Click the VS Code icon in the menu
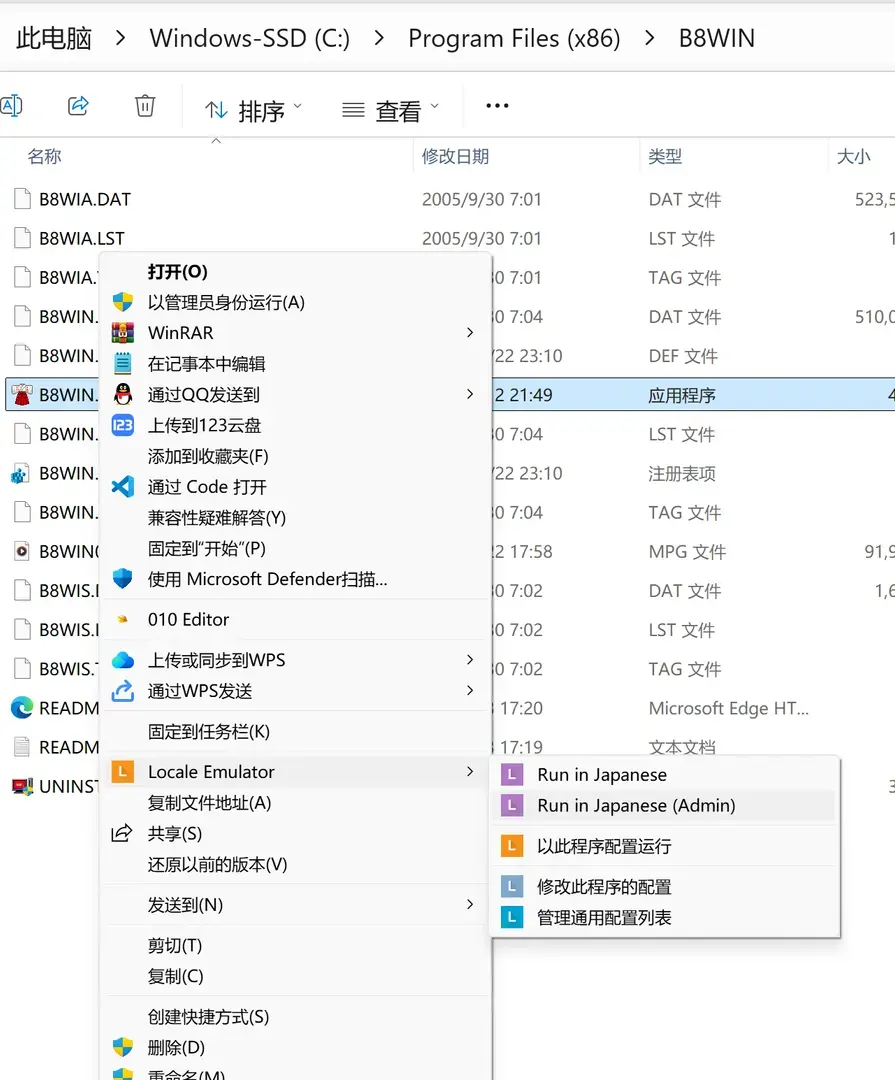The image size is (895, 1080). tap(123, 487)
